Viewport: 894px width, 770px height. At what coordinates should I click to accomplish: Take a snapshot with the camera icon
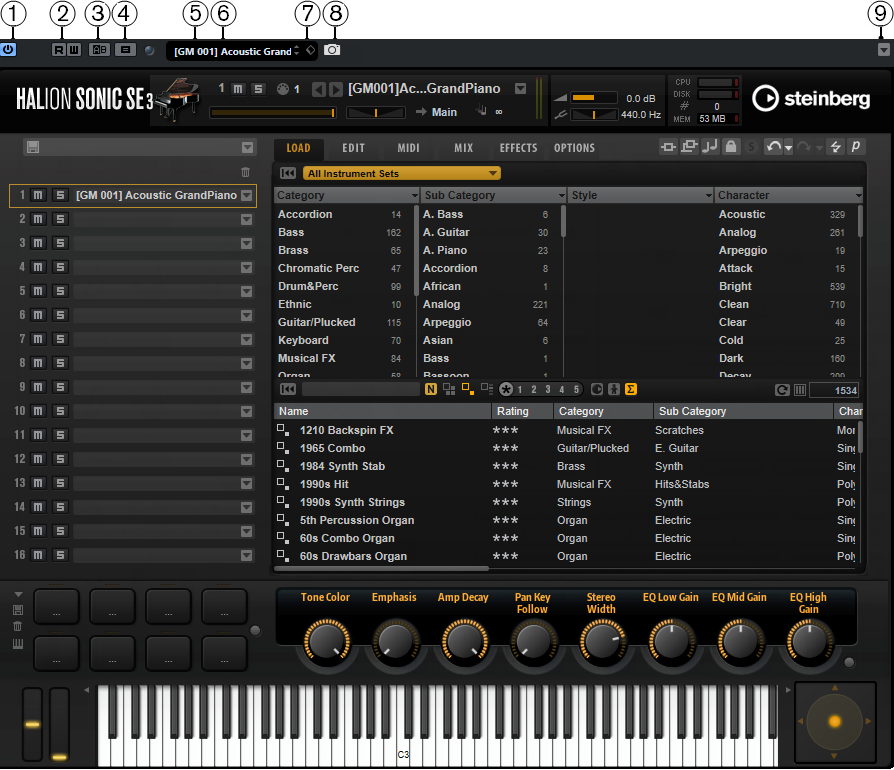(x=332, y=50)
